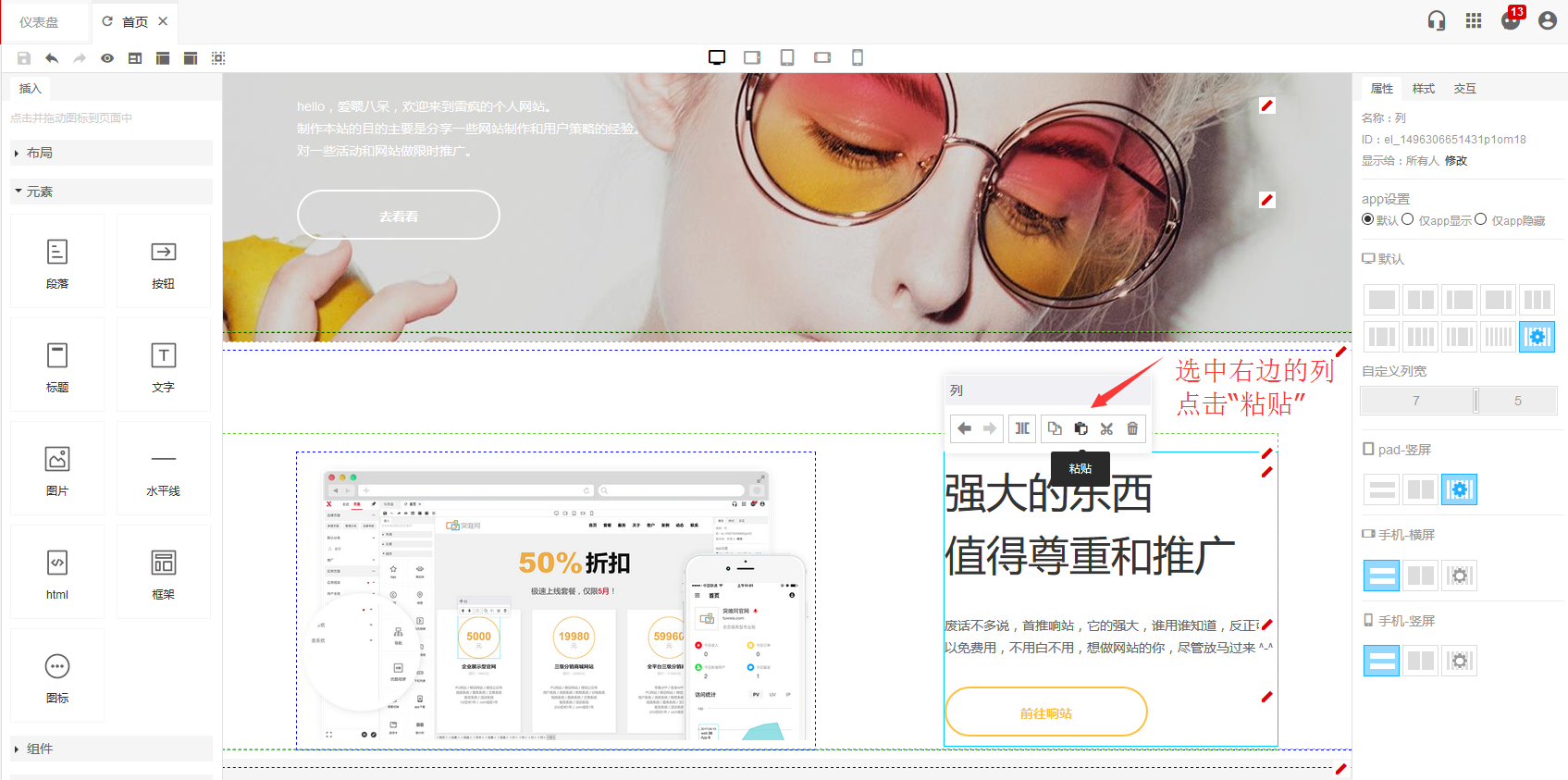Screen dimensions: 1568x780
Task: Click the cut scissors icon
Action: coord(1106,428)
